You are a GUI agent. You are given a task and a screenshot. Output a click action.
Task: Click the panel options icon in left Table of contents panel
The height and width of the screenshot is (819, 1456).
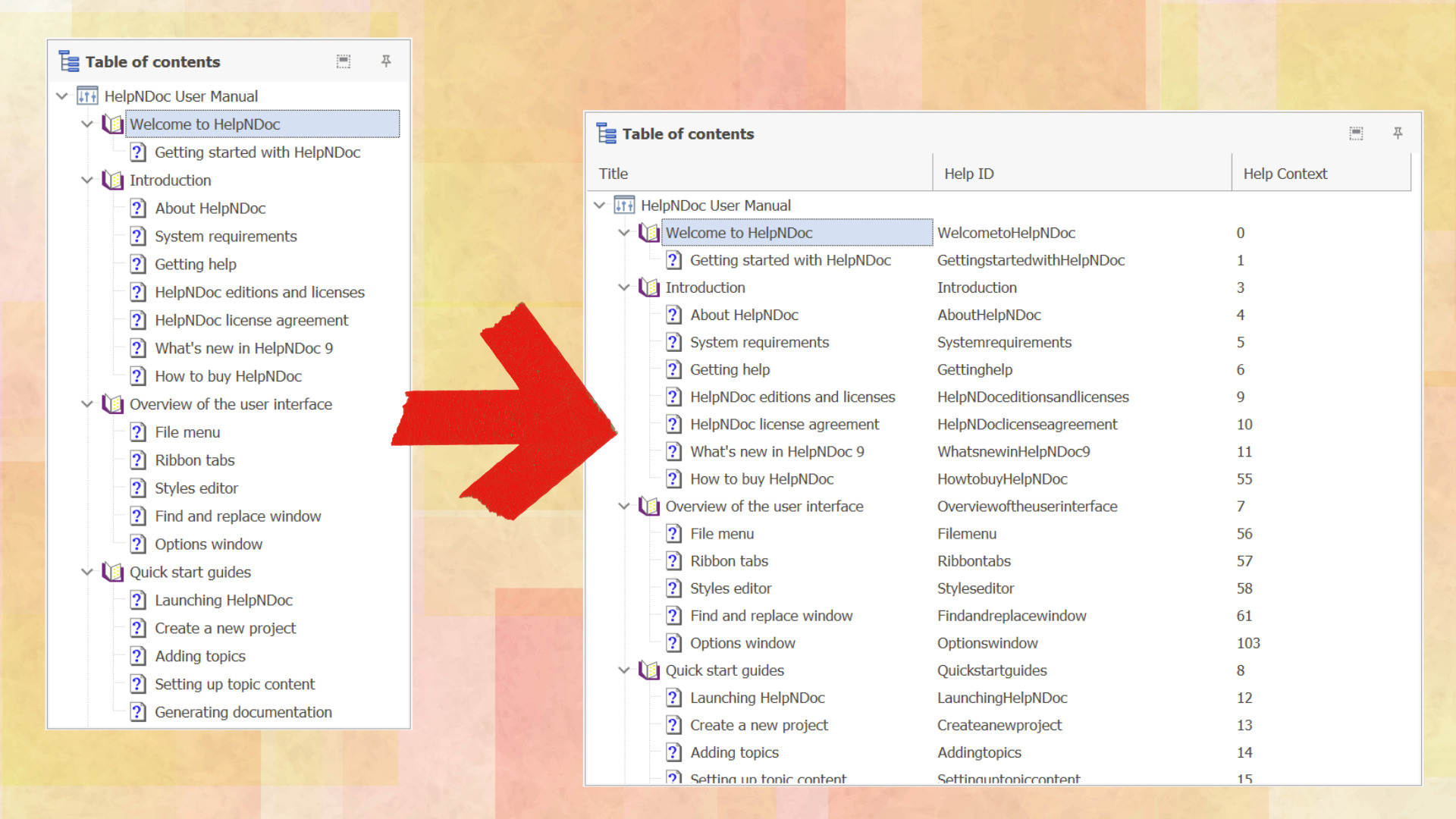(x=344, y=61)
